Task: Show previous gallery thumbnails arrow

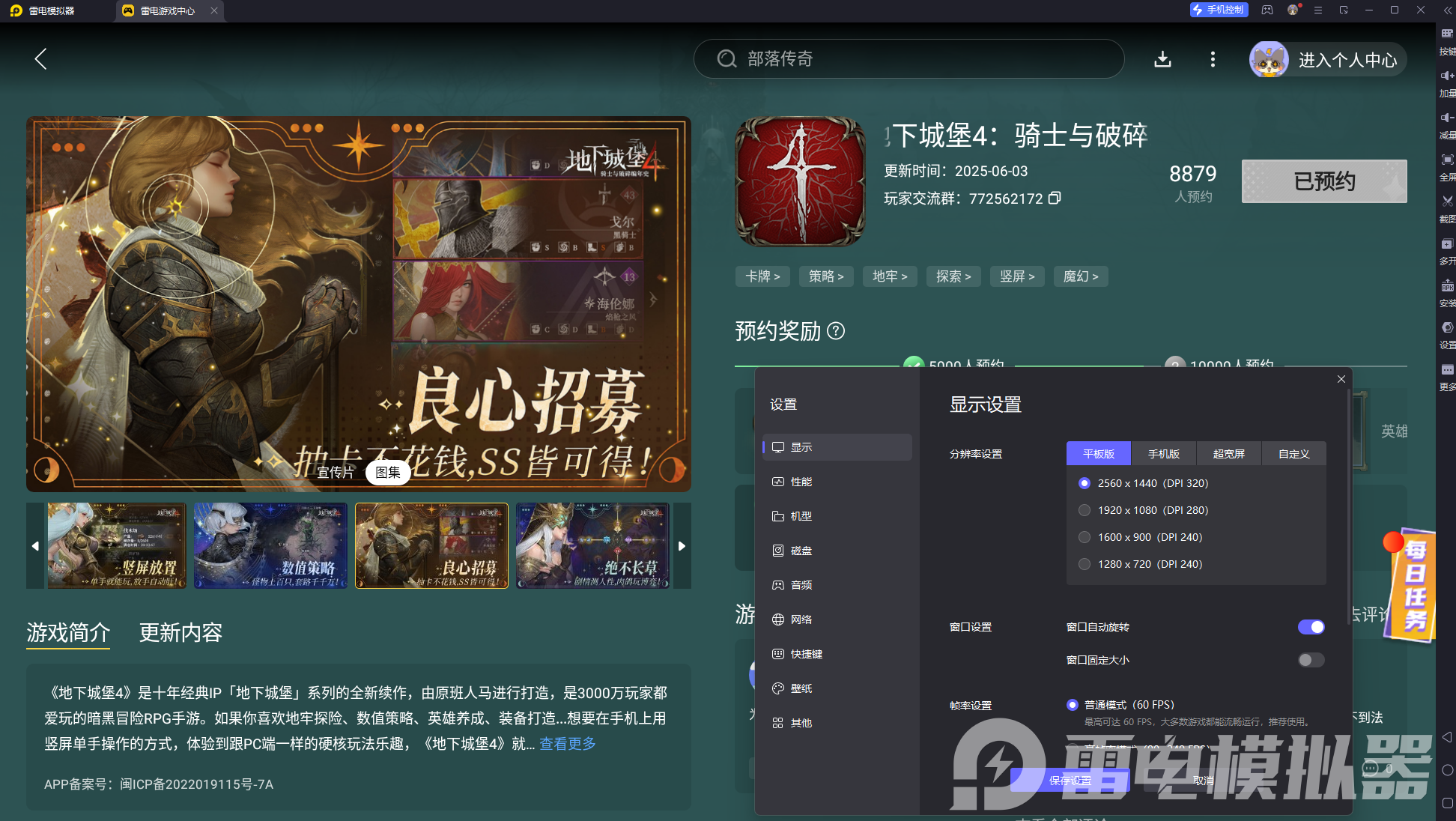Action: tap(35, 546)
